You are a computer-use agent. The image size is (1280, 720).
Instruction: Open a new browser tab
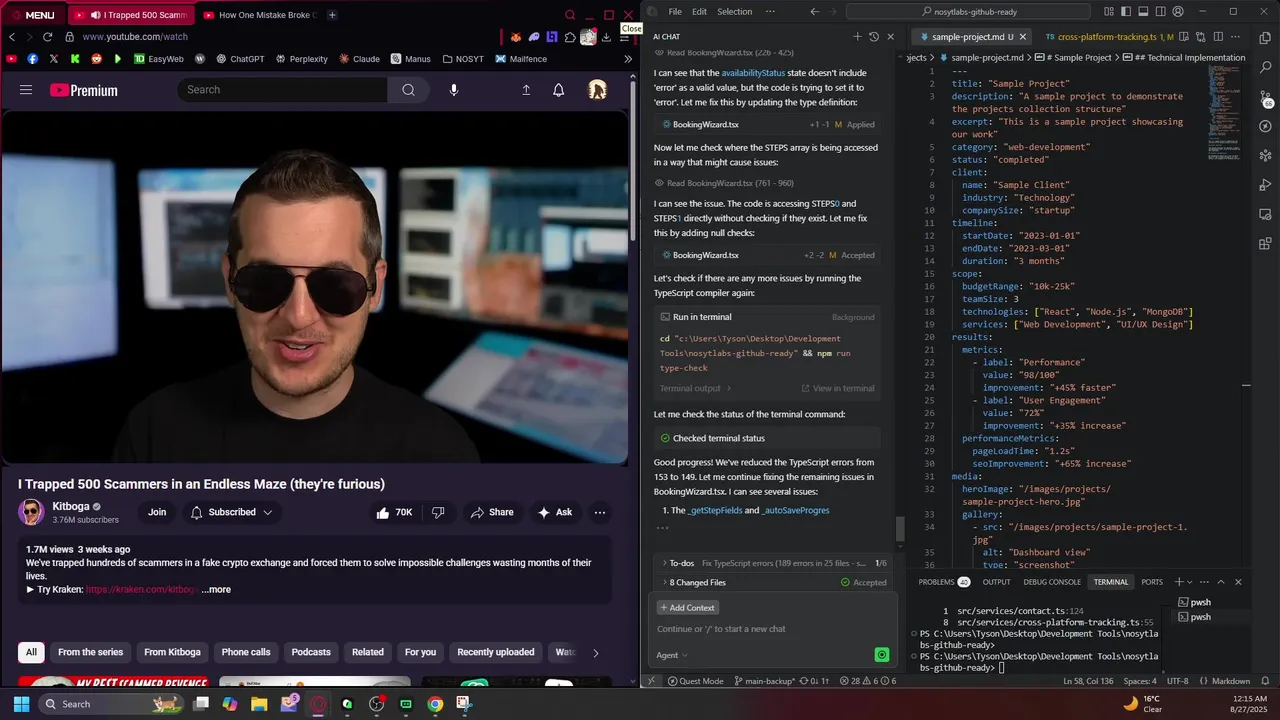pos(332,15)
